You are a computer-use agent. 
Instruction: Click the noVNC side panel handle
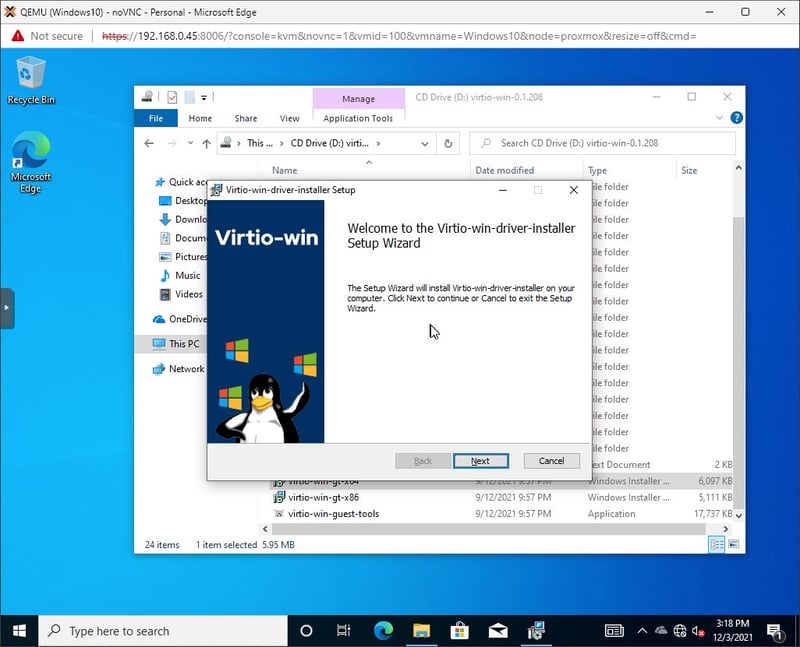[x=7, y=308]
